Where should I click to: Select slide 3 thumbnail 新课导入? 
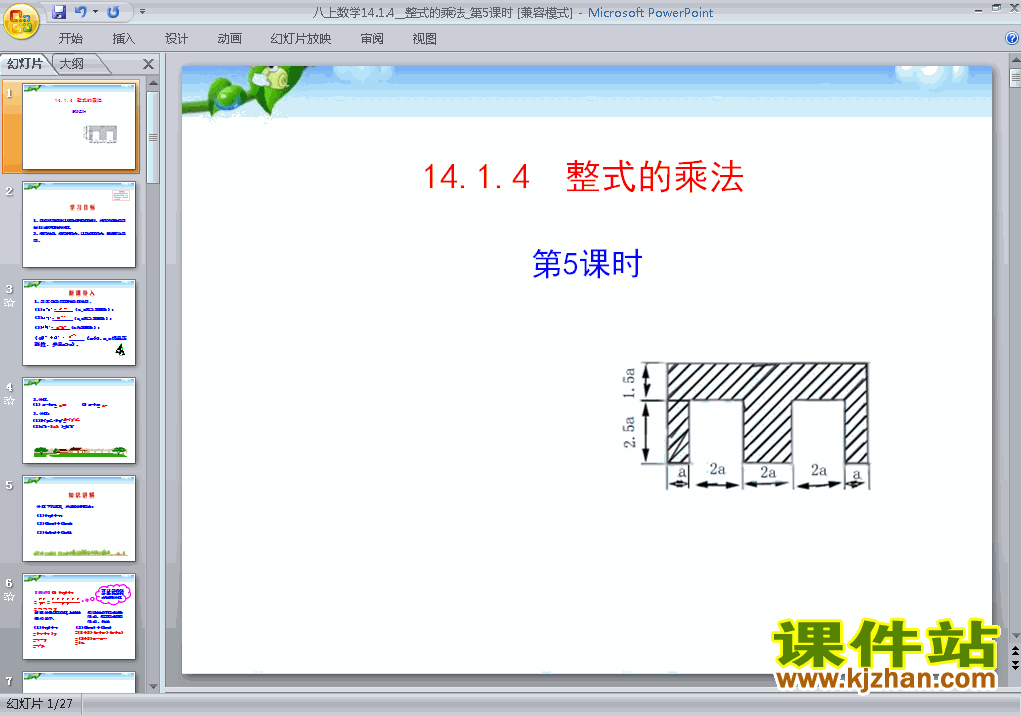click(79, 323)
